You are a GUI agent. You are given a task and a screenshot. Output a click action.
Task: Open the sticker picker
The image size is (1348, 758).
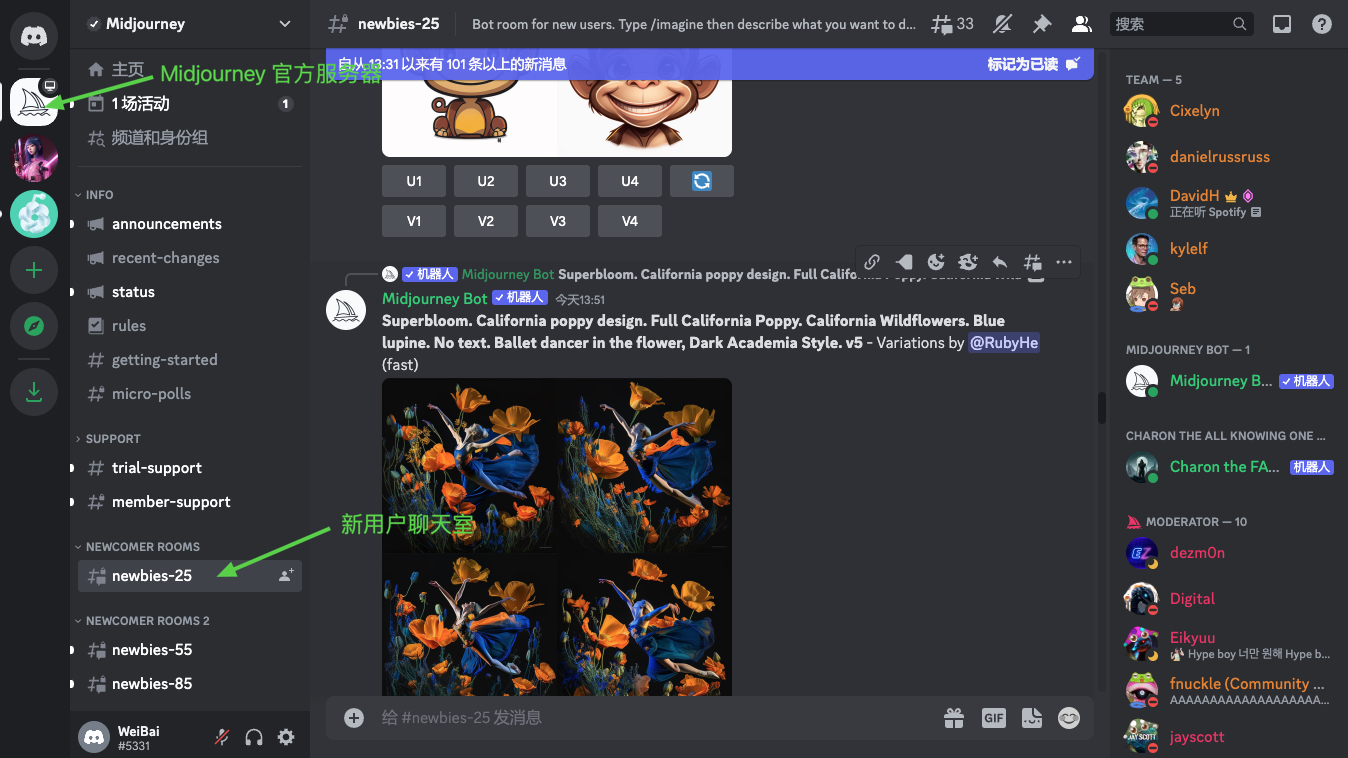1031,717
